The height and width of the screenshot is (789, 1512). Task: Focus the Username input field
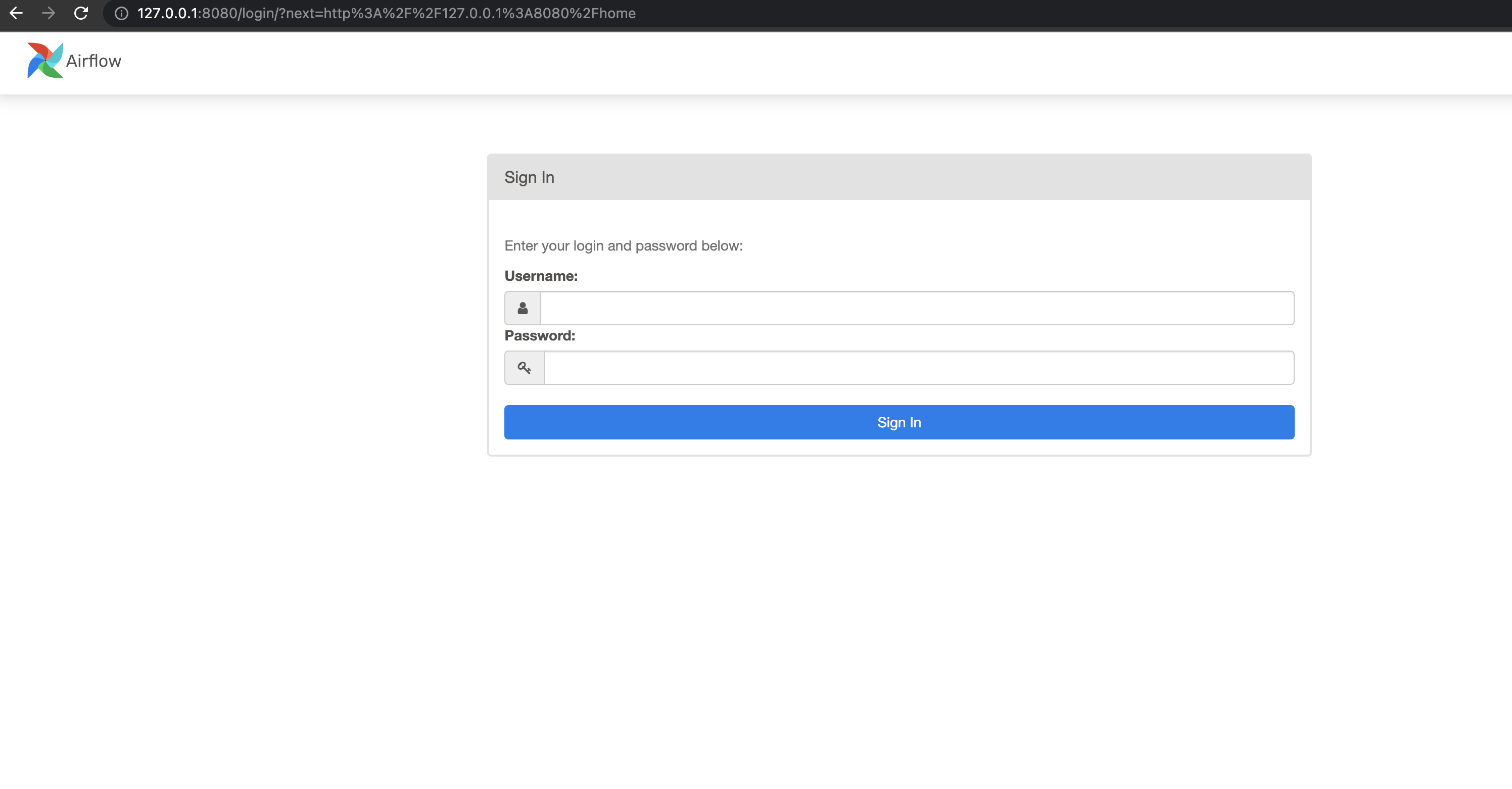[x=916, y=308]
